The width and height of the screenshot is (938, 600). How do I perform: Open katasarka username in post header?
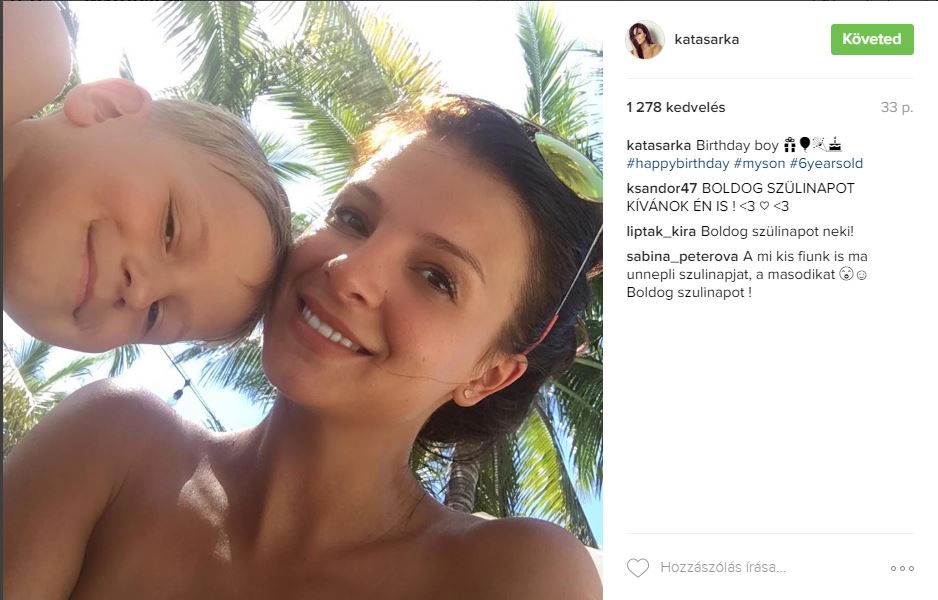click(x=706, y=39)
